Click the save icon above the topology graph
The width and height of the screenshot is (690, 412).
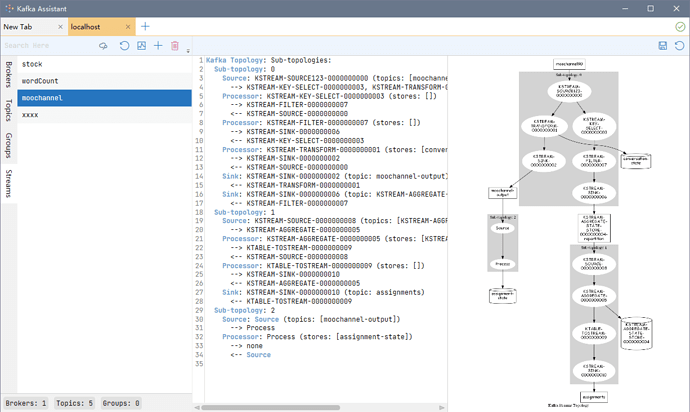click(663, 46)
